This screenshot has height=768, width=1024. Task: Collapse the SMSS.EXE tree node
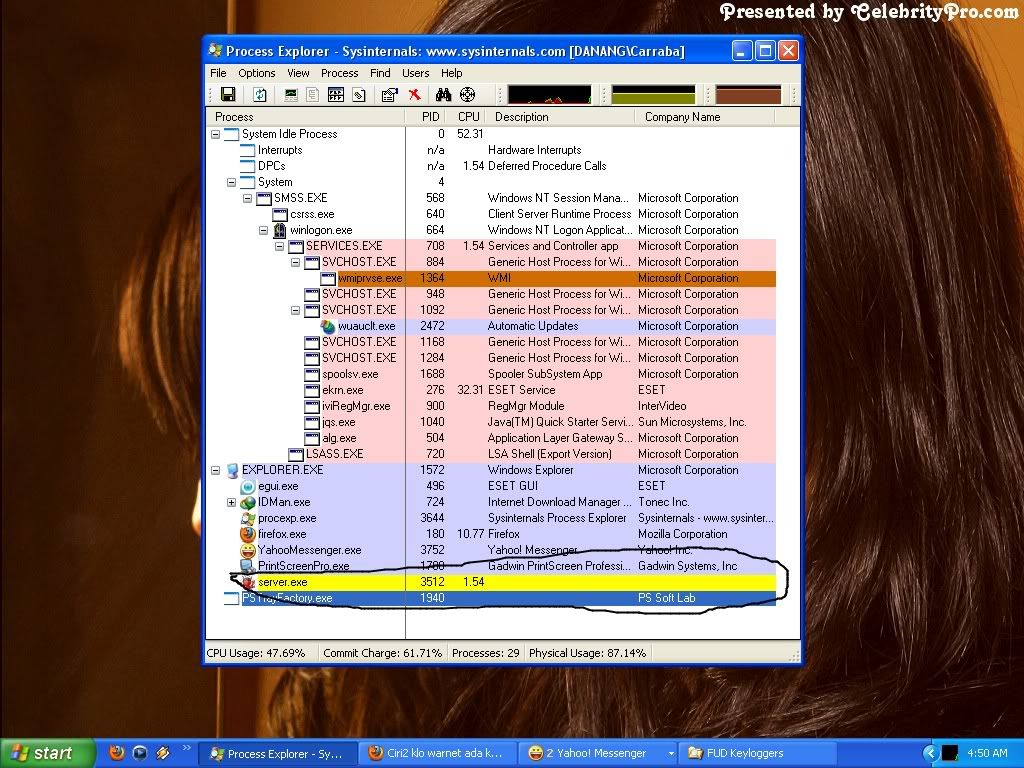(x=248, y=199)
